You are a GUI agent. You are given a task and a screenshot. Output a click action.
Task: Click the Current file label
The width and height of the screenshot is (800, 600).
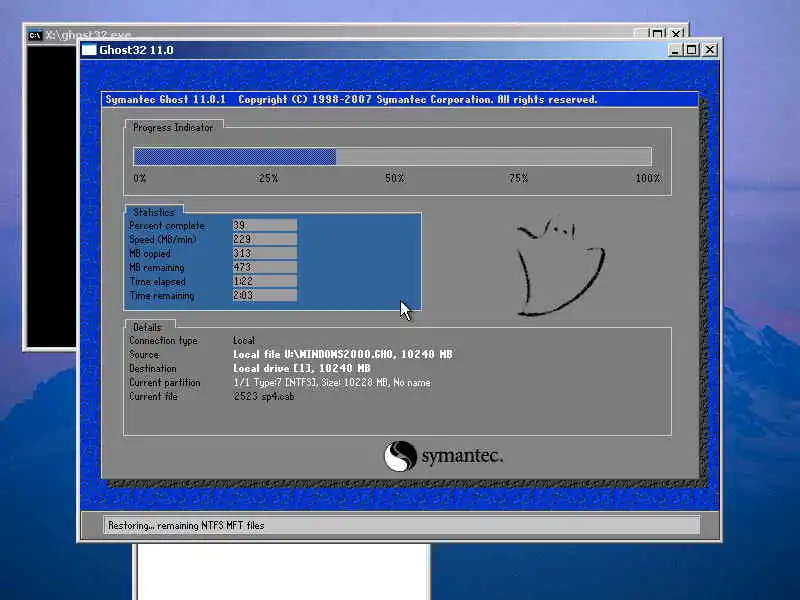coord(153,396)
